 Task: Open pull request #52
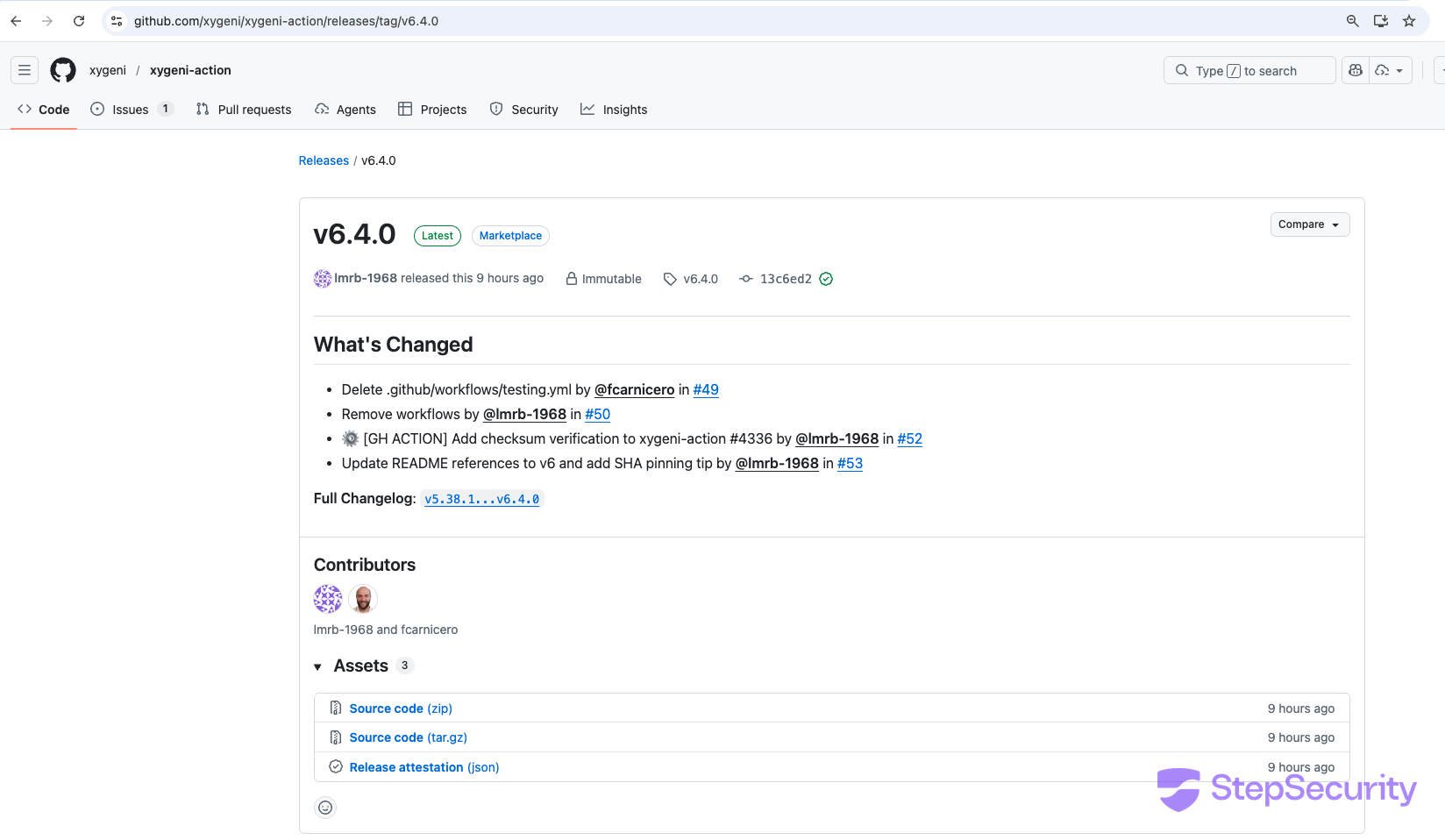[x=910, y=438]
